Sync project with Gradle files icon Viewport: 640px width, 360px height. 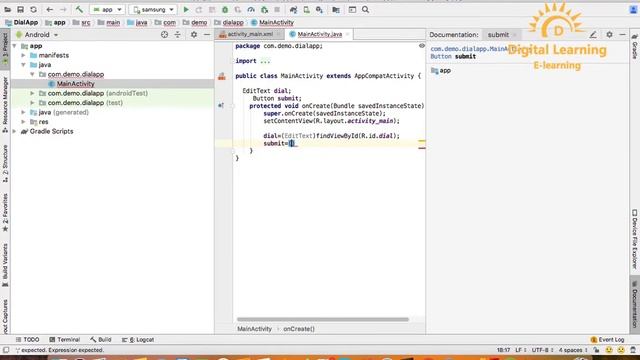click(293, 9)
